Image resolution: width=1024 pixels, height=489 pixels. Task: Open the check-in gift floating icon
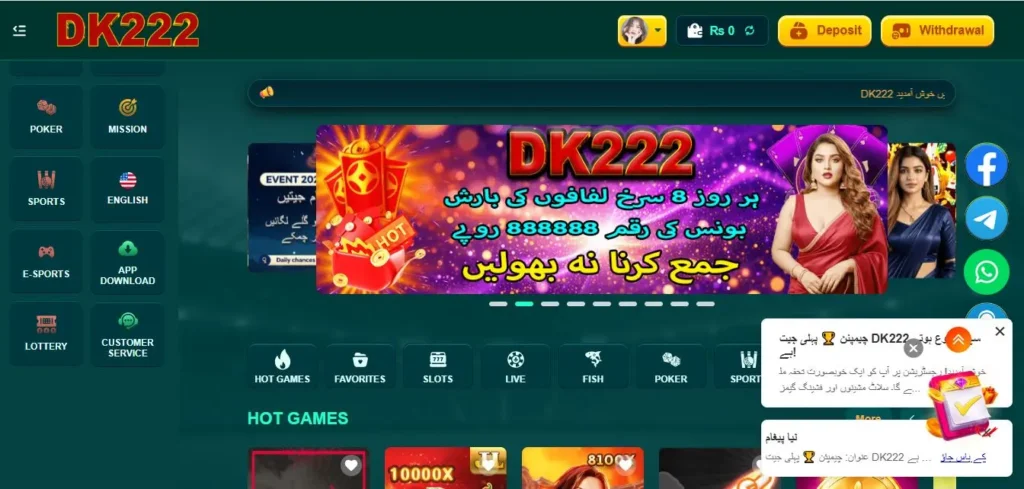(961, 406)
